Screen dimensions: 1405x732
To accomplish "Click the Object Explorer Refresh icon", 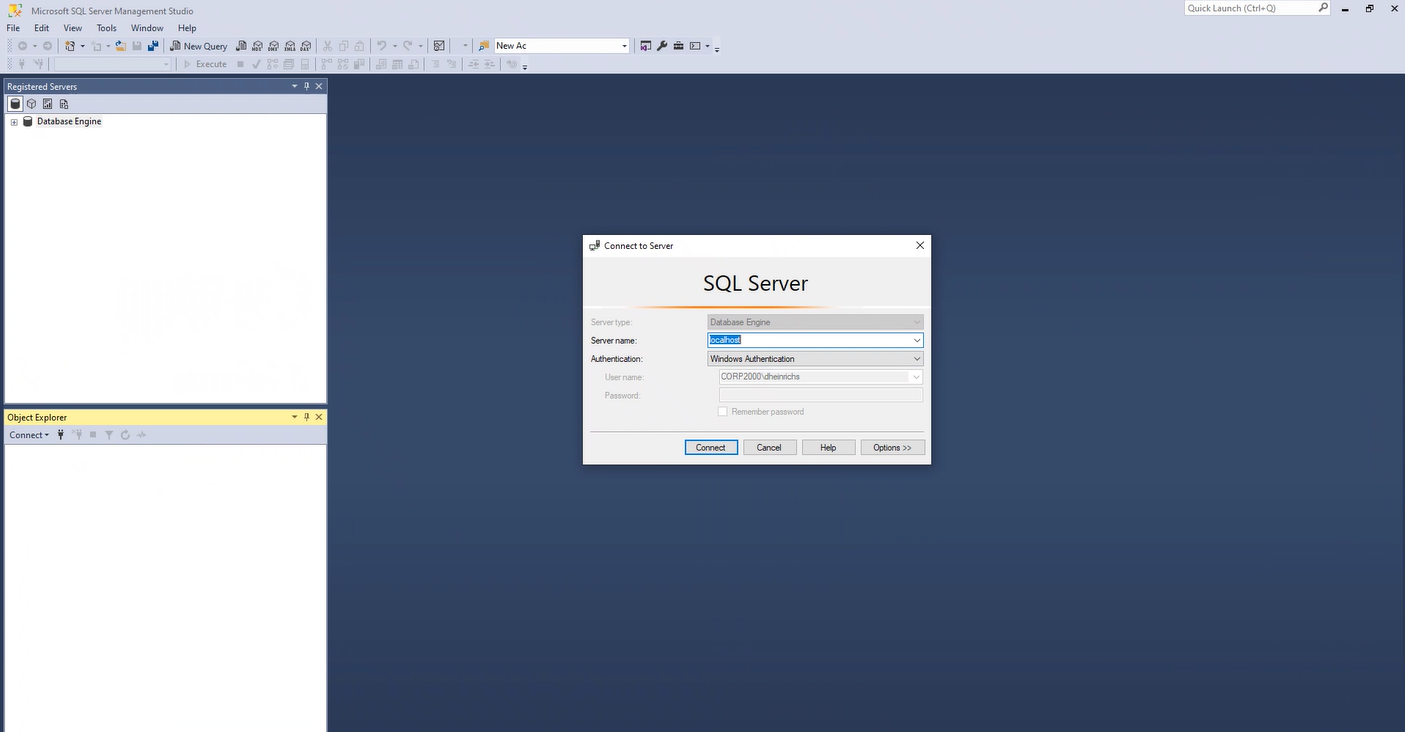I will pyautogui.click(x=125, y=435).
